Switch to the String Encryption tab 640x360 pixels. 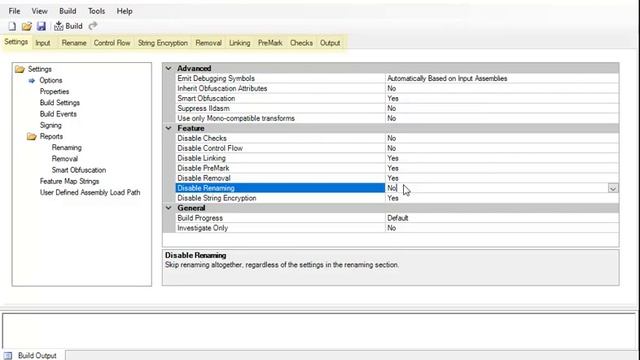[163, 43]
